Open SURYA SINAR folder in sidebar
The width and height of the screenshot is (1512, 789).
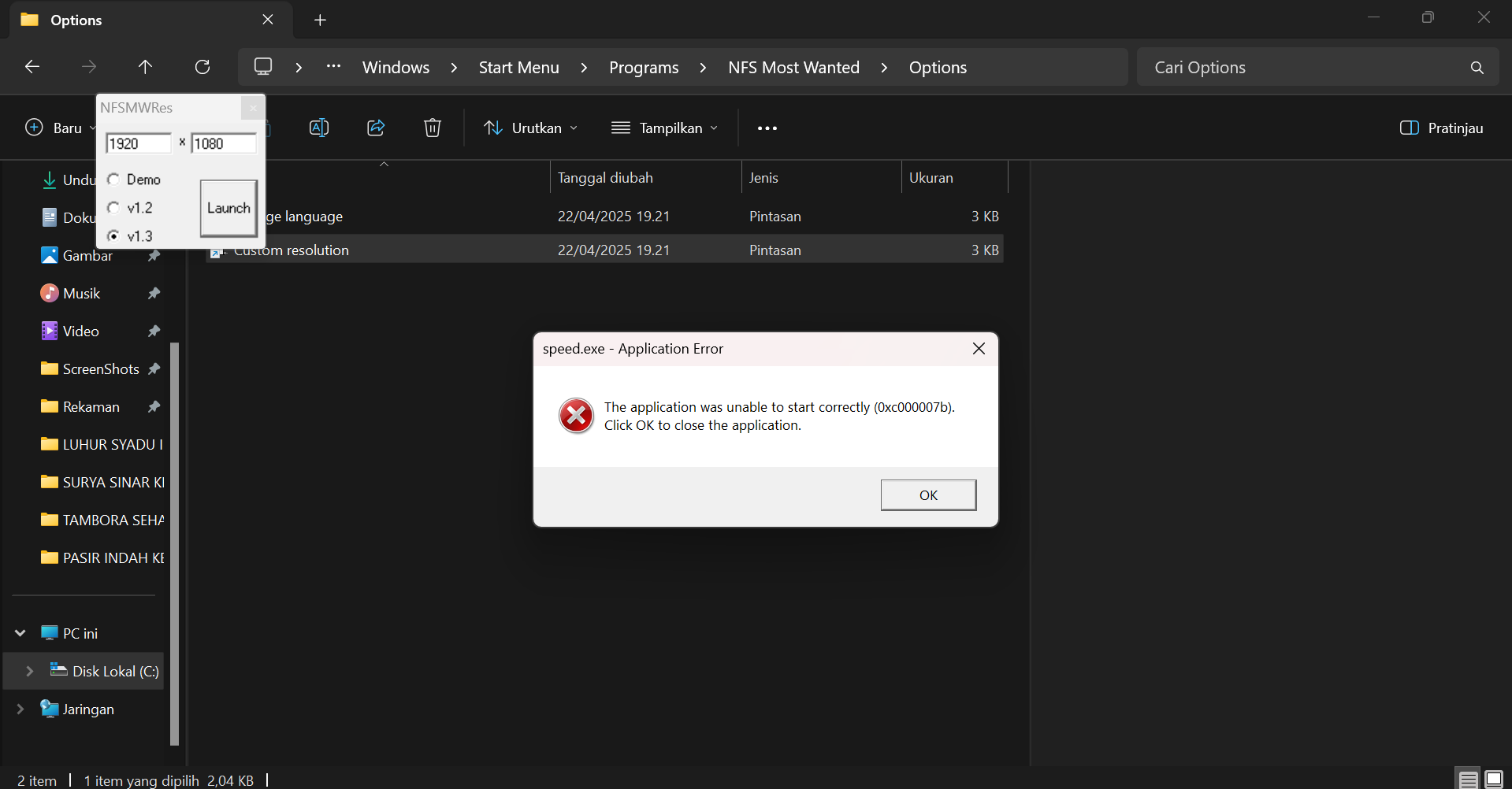[101, 483]
